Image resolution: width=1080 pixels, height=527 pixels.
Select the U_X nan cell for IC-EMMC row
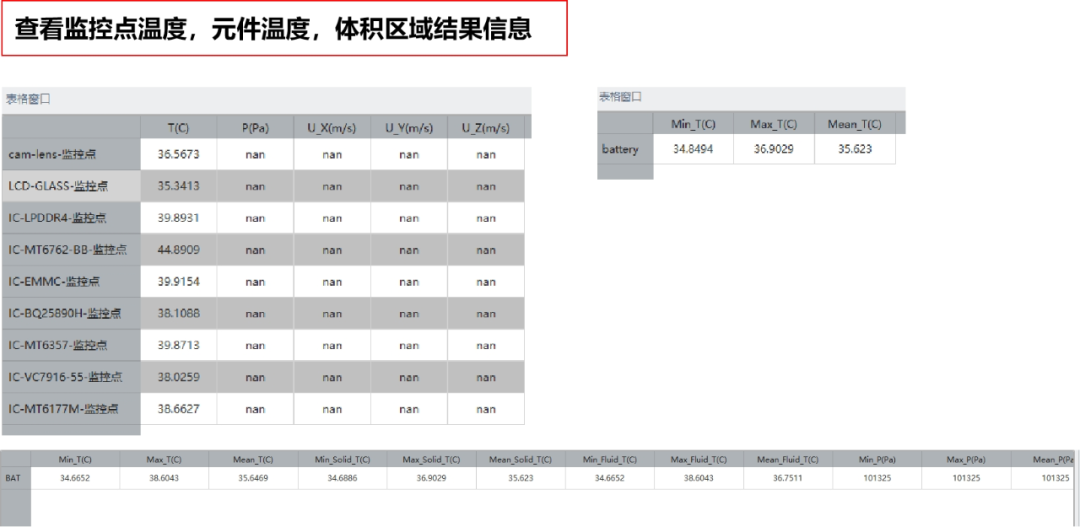point(332,281)
